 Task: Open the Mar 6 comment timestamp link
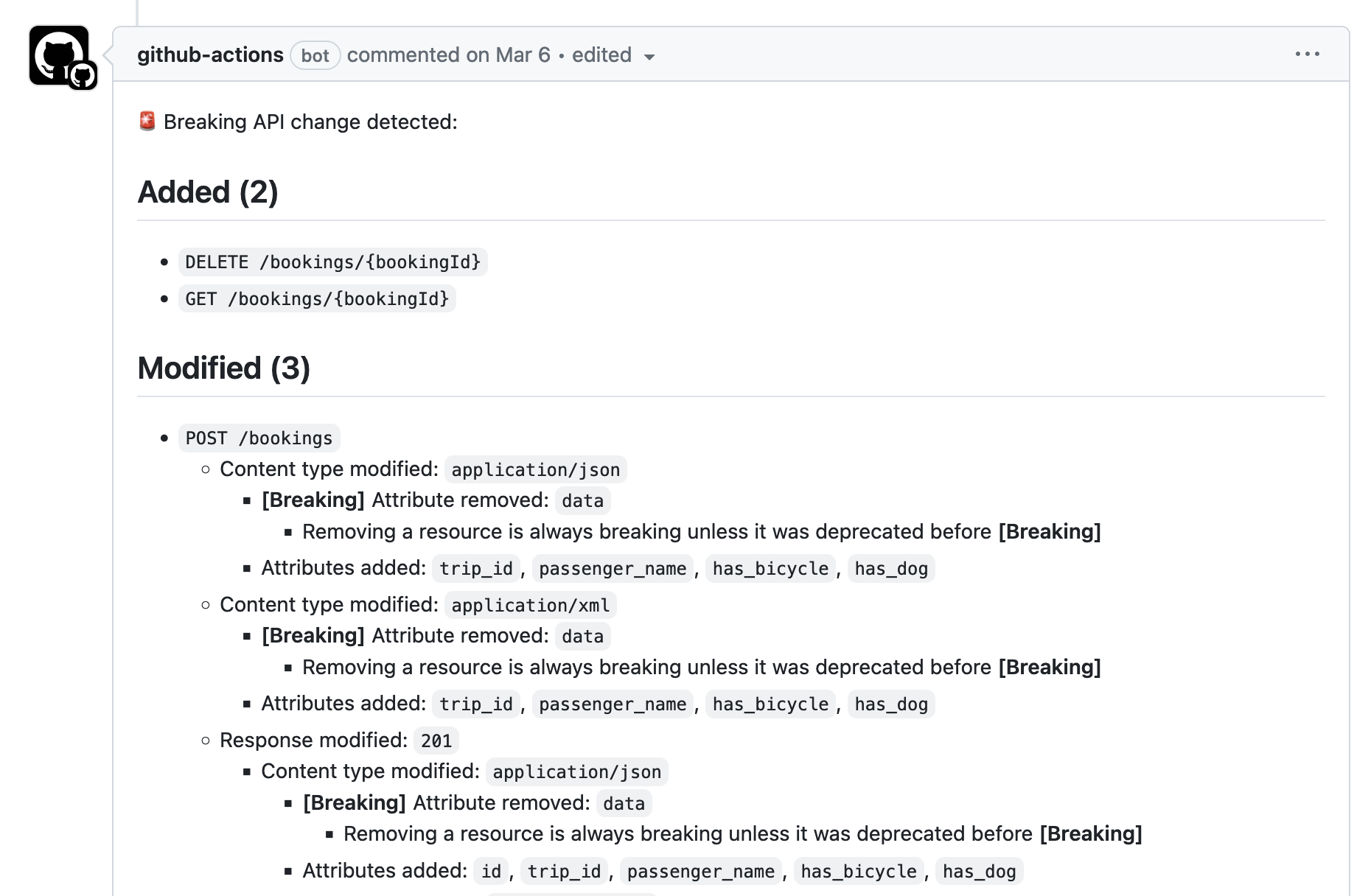[x=523, y=55]
